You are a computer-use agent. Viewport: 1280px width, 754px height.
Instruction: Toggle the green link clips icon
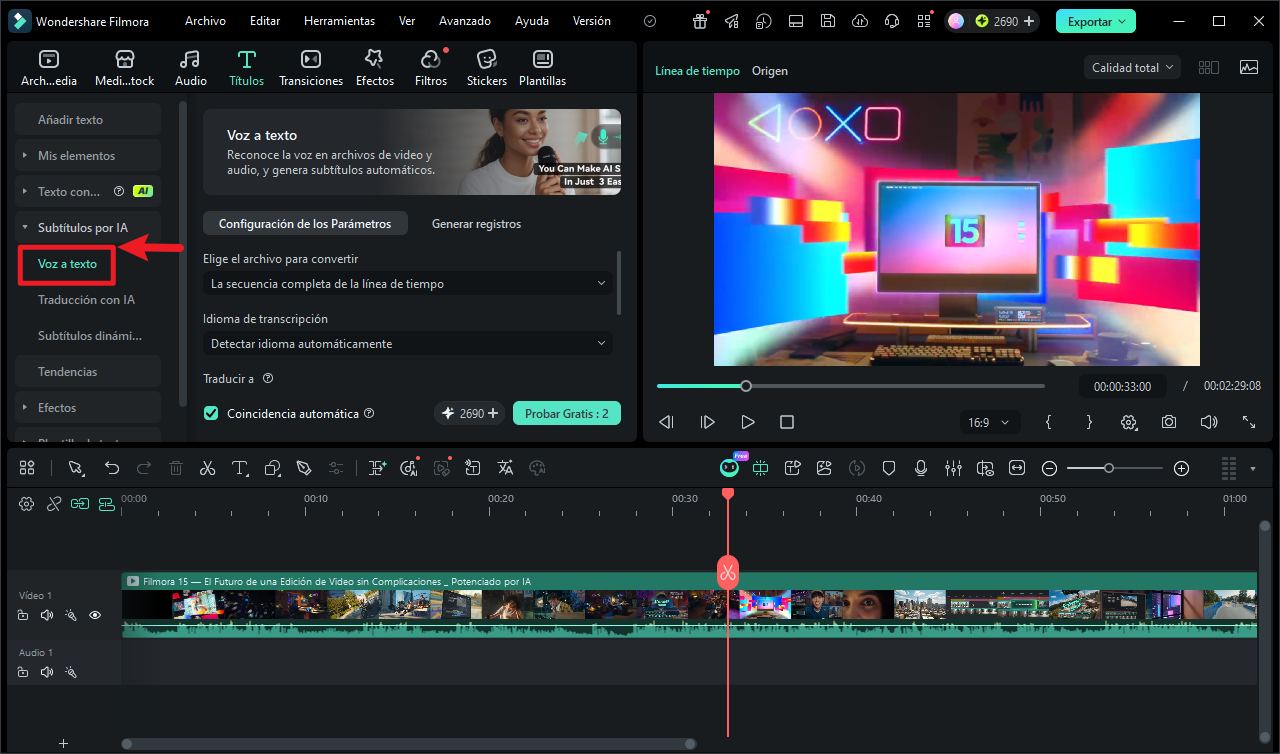click(80, 504)
